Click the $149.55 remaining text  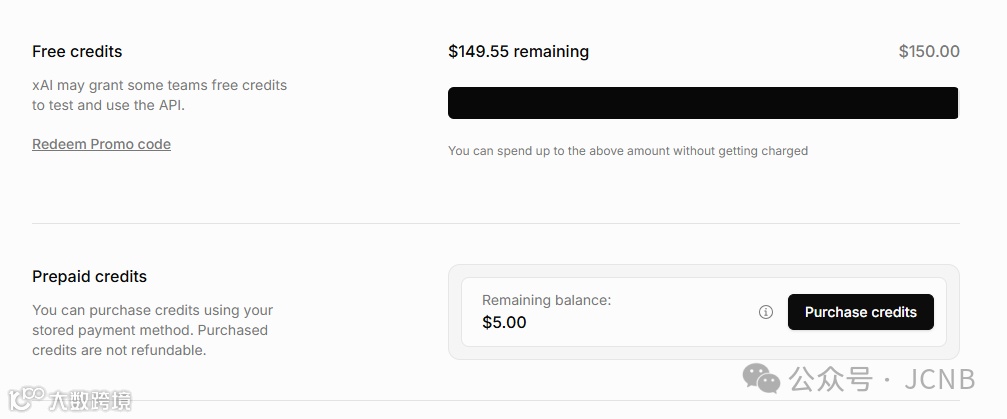tap(518, 51)
